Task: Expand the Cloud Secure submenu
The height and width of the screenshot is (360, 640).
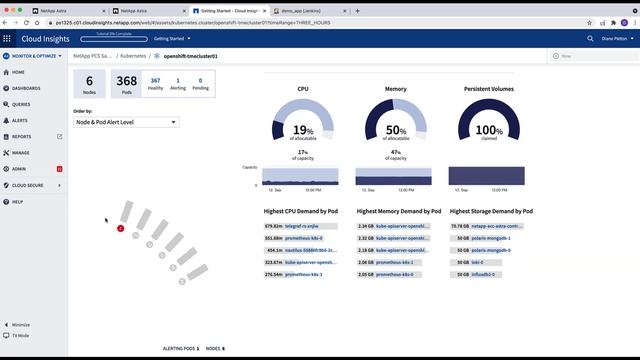Action: [x=60, y=185]
